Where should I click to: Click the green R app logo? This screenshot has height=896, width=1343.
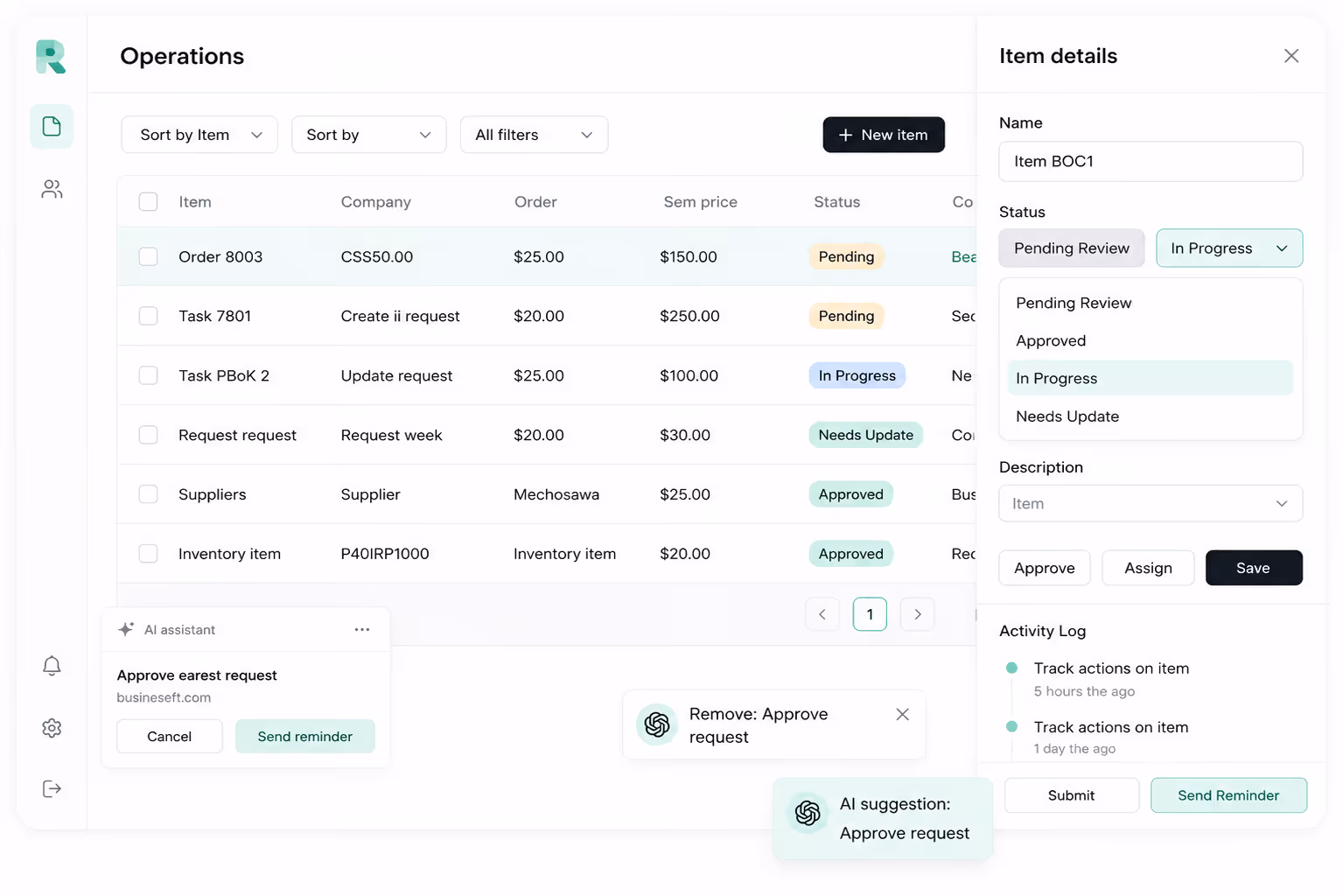tap(51, 57)
